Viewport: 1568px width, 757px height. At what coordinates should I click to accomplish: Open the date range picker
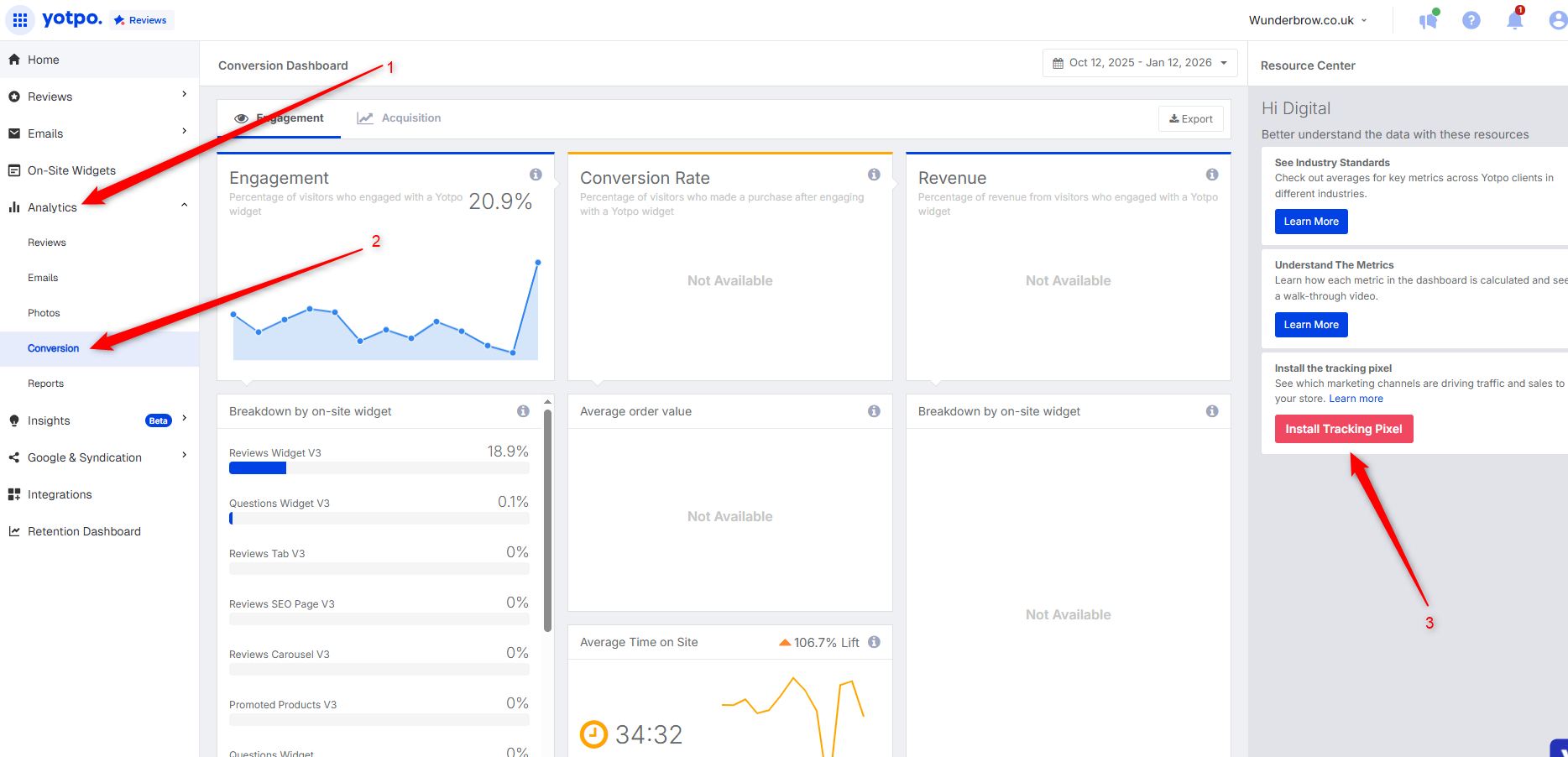coord(1140,63)
